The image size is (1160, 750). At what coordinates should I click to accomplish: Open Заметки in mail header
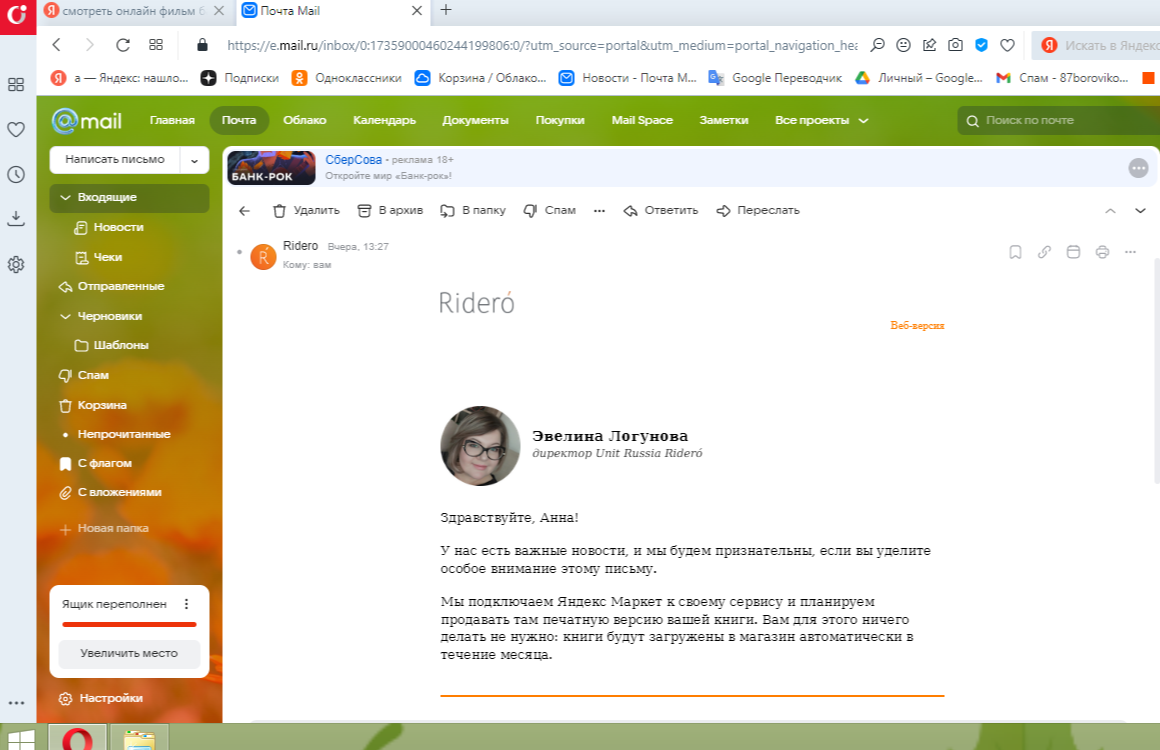[724, 120]
